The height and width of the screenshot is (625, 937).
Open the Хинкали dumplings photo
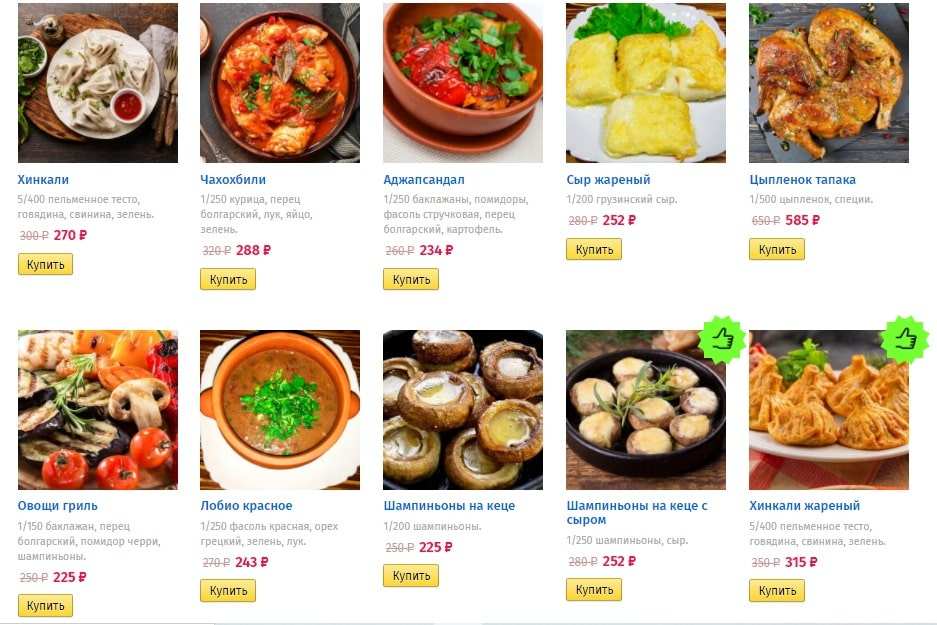(x=98, y=82)
